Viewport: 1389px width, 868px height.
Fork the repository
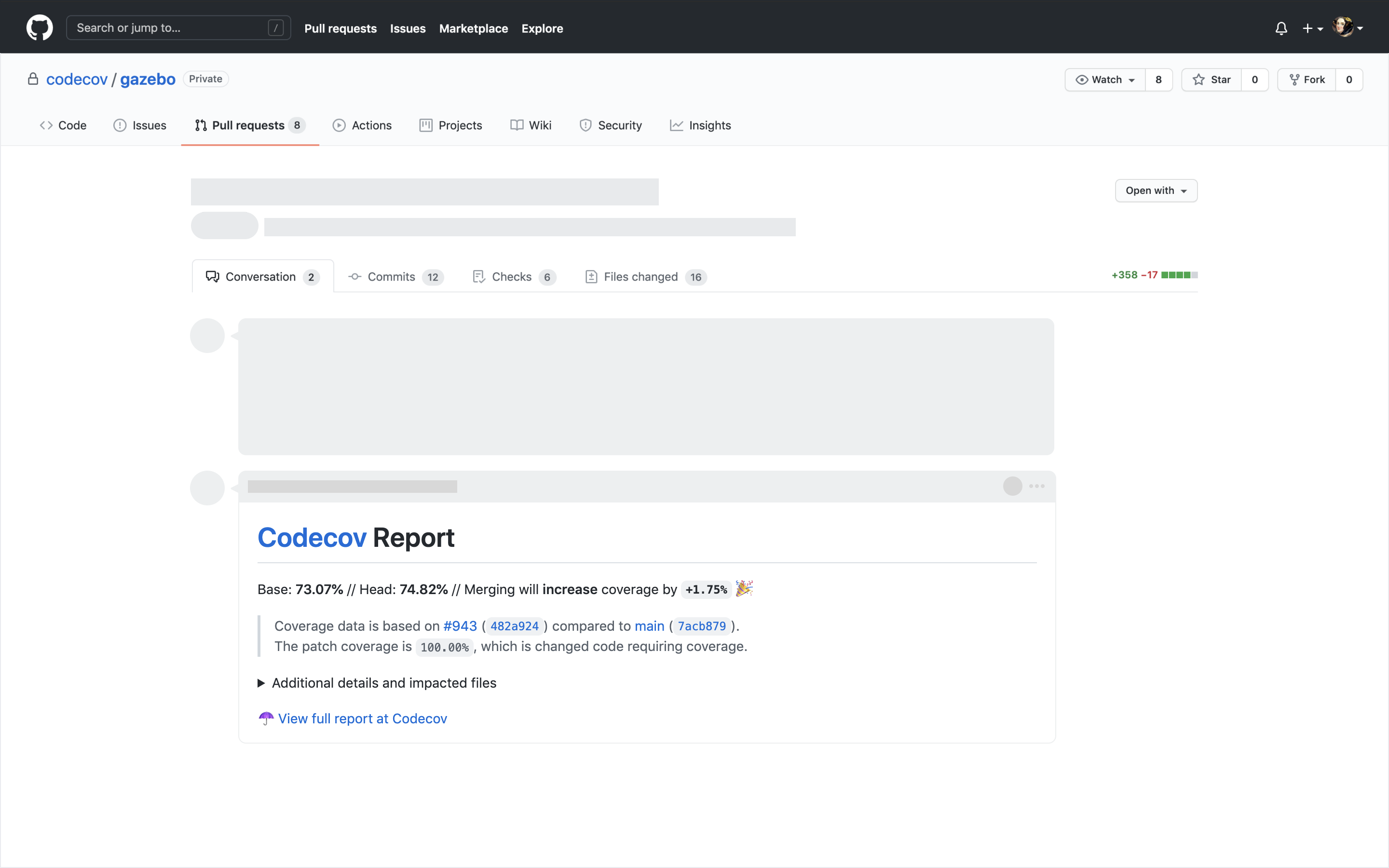click(1307, 80)
